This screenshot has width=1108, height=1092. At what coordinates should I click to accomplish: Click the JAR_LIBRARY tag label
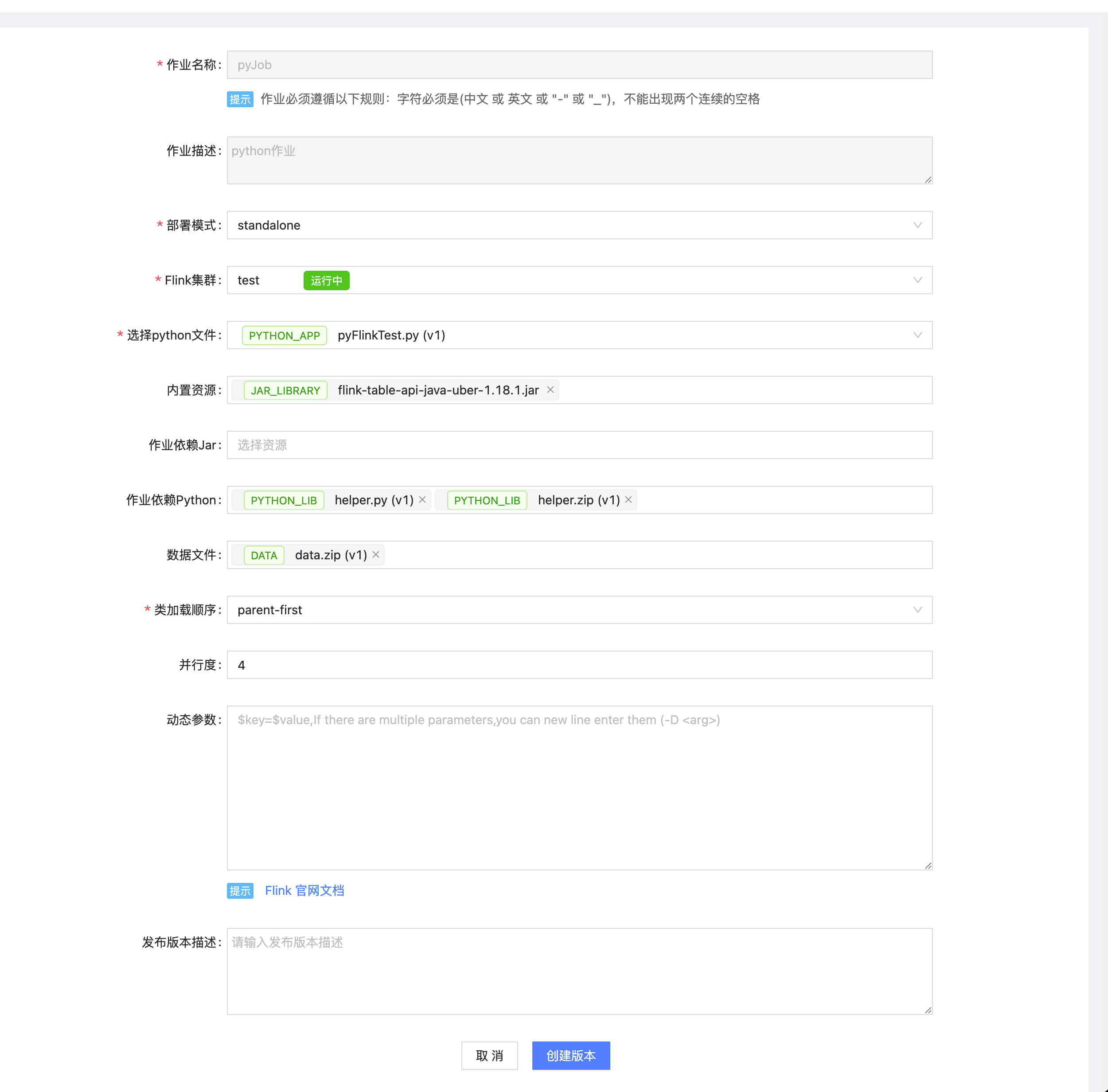285,390
